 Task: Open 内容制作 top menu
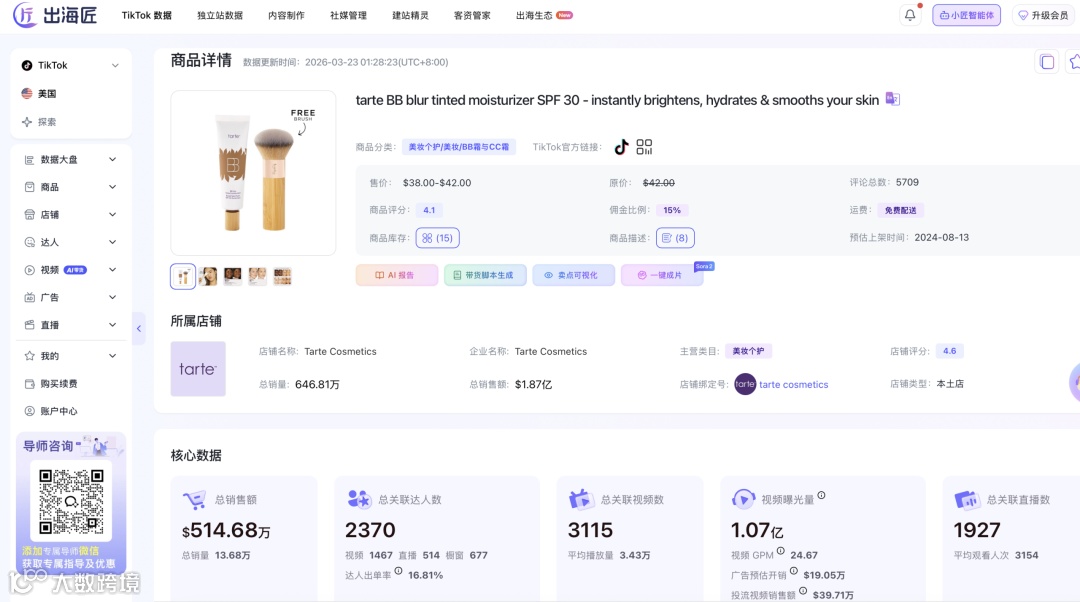tap(286, 15)
